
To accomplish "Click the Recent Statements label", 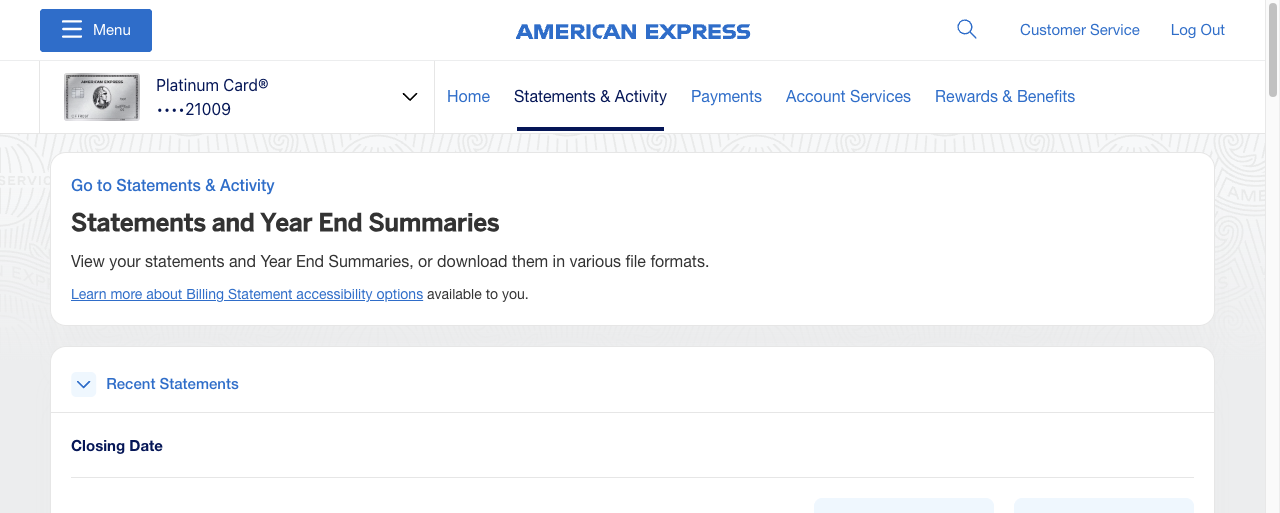I will tap(172, 384).
